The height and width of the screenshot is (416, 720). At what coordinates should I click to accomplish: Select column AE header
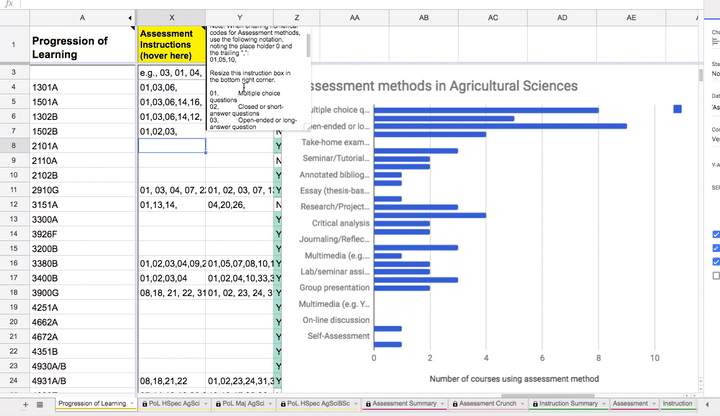pyautogui.click(x=631, y=17)
